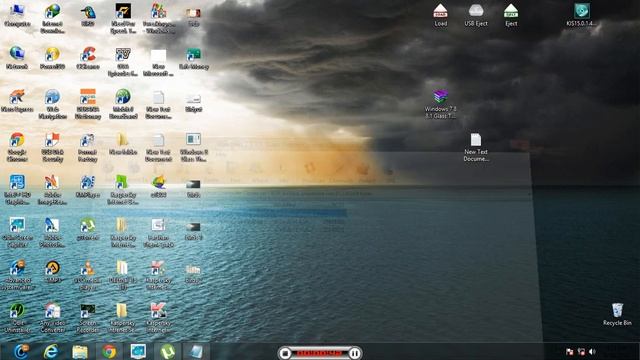Open the network status tray icon
The image size is (640, 360).
581,352
